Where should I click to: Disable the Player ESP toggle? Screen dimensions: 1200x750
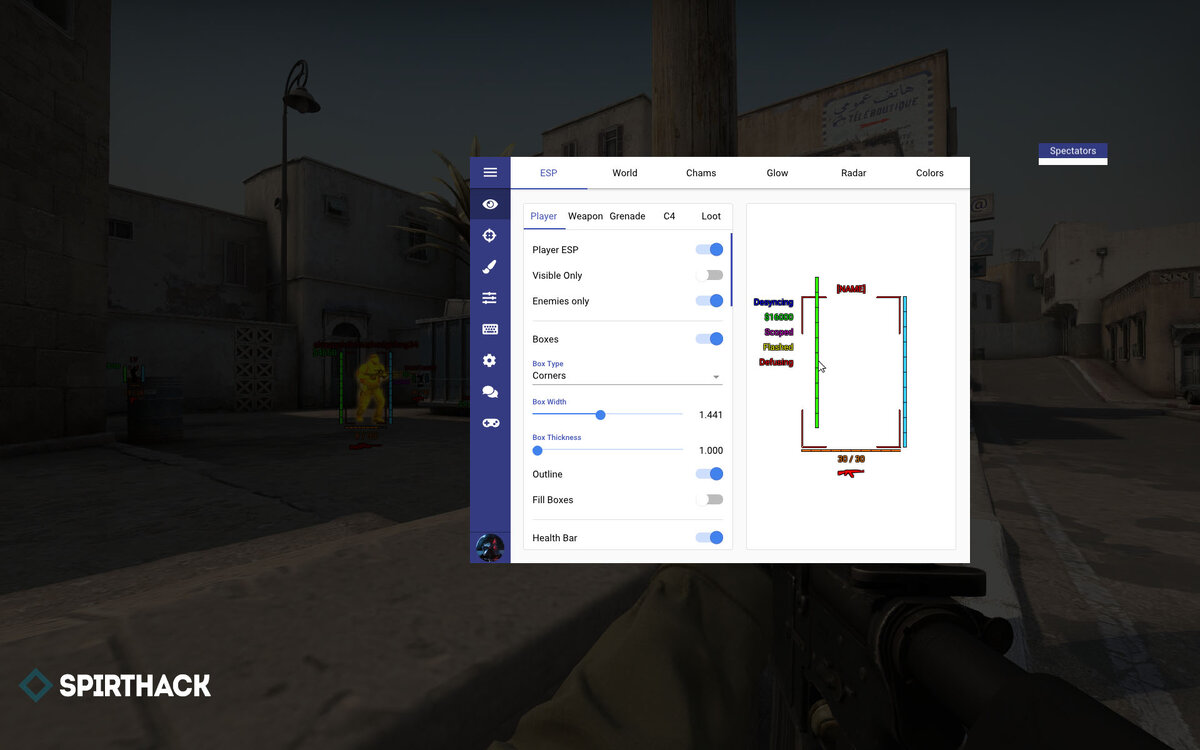pos(710,250)
